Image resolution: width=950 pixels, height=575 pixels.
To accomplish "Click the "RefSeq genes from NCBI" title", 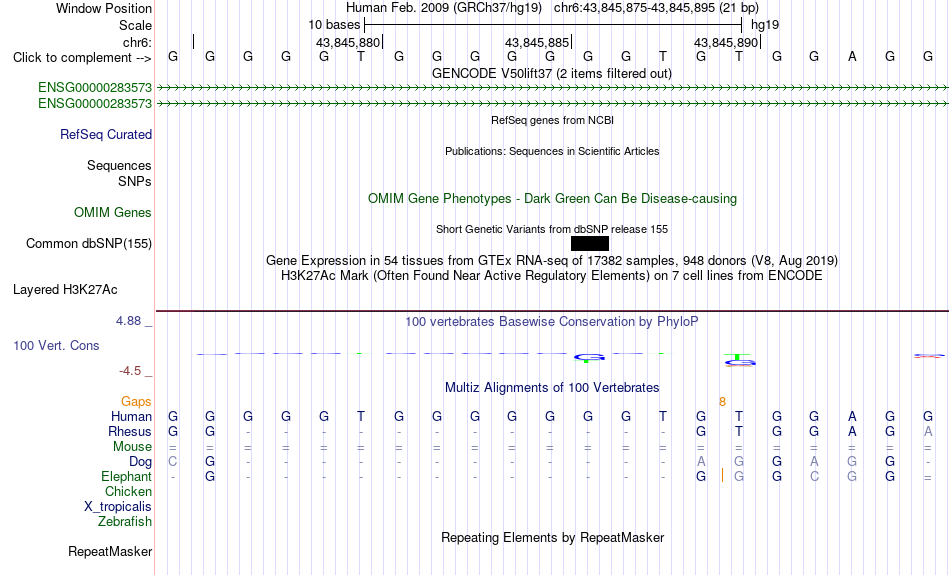I will tap(553, 120).
